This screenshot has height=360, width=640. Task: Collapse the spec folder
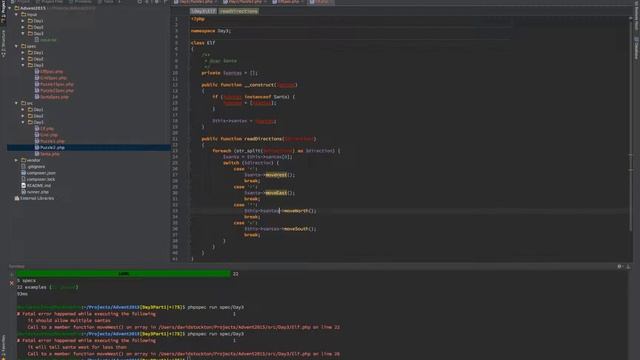click(x=16, y=46)
